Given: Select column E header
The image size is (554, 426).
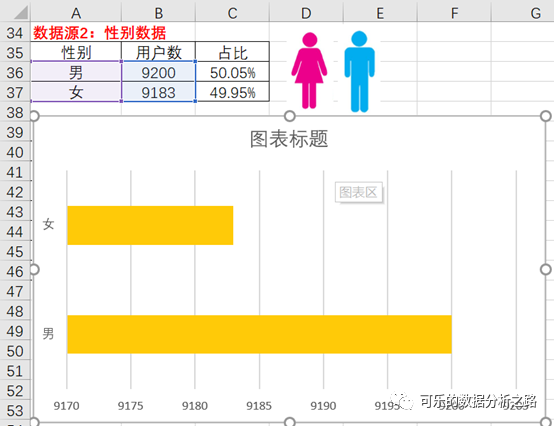Looking at the screenshot, I should (x=380, y=13).
